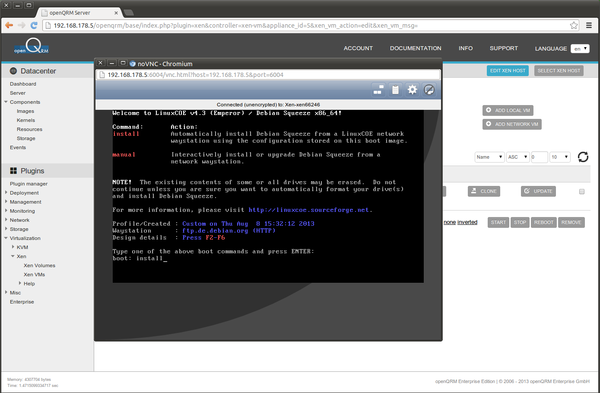Open the noVNC clipboard icon
The height and width of the screenshot is (393, 600).
point(395,90)
